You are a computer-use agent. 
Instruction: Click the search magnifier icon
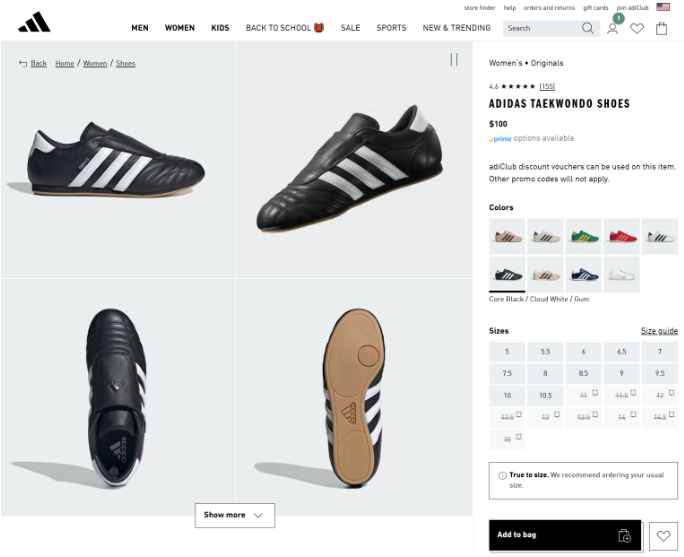pos(588,28)
